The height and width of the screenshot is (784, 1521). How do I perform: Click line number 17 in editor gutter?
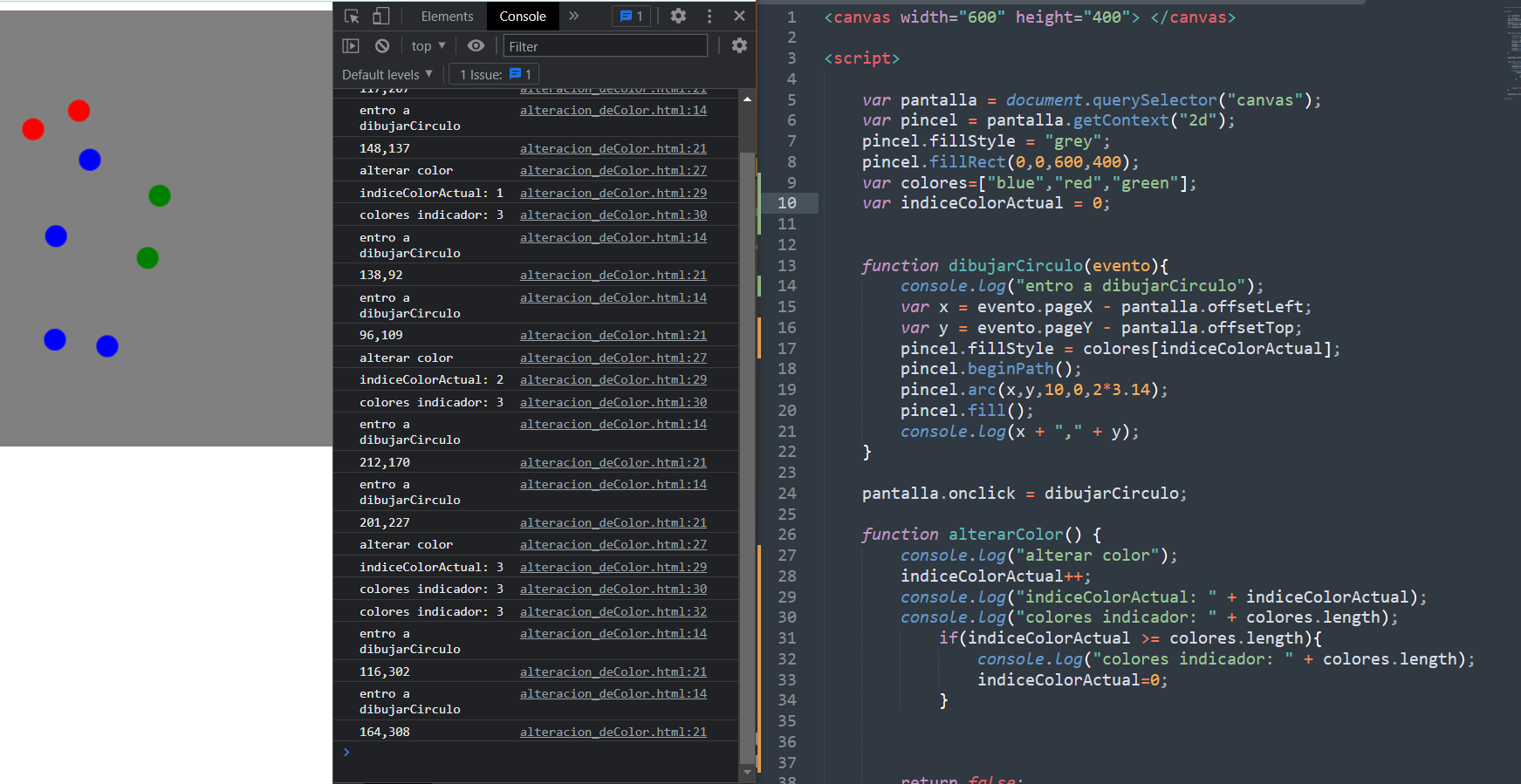(x=787, y=349)
